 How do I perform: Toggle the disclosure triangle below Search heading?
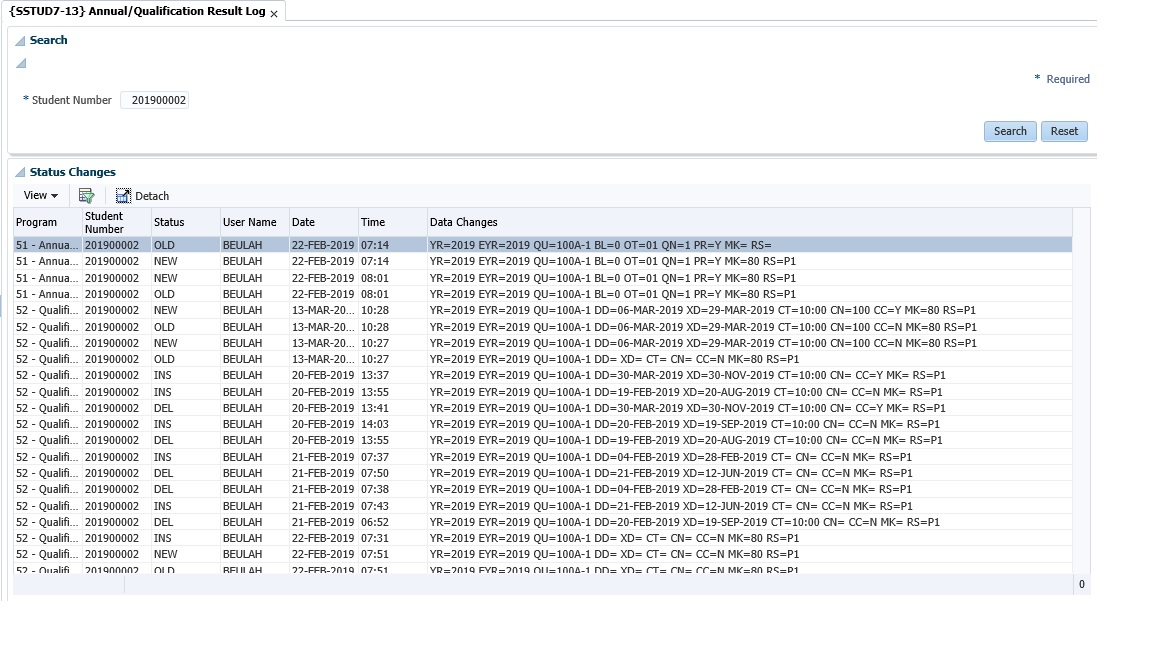[21, 64]
